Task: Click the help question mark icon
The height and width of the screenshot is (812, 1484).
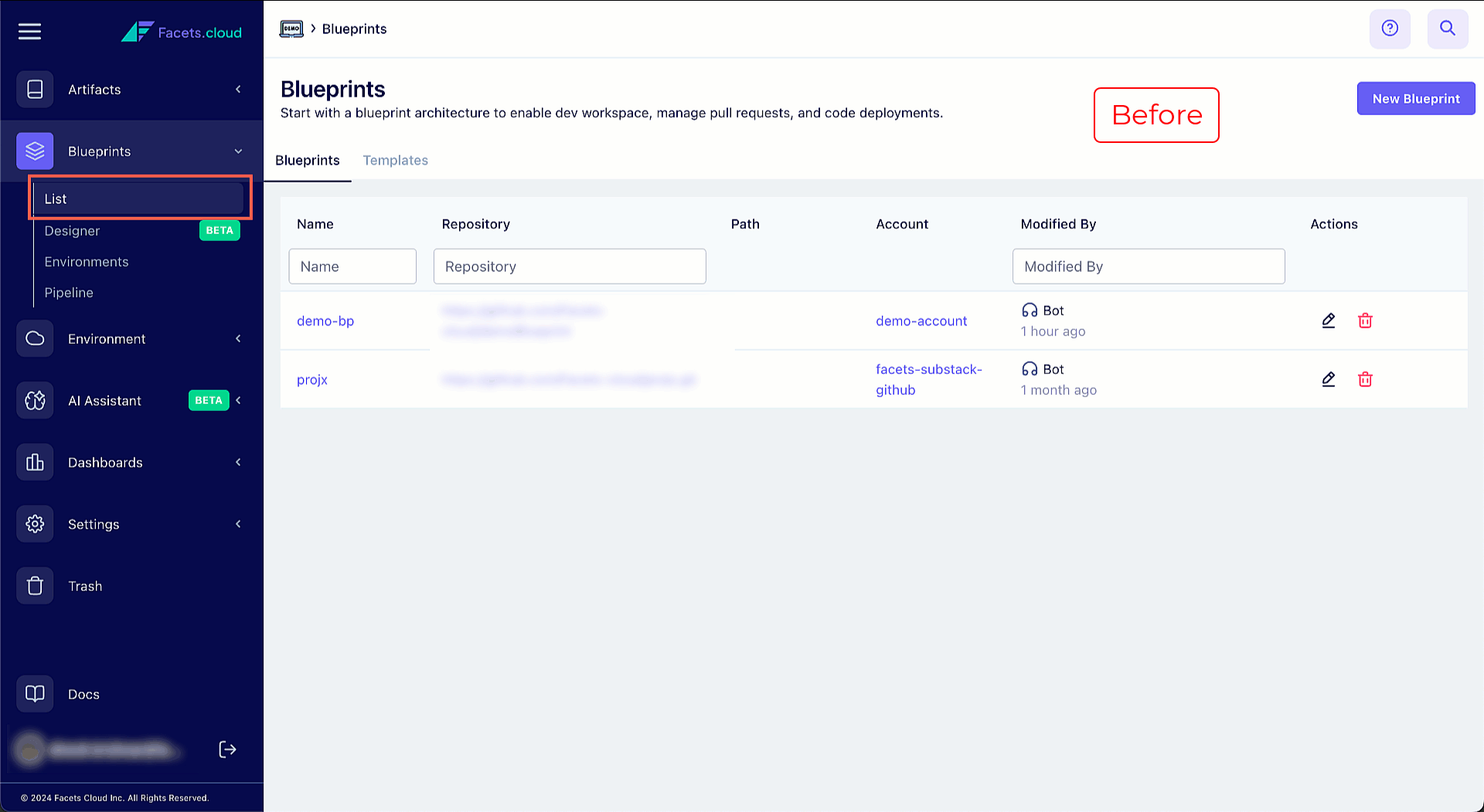Action: (x=1390, y=29)
